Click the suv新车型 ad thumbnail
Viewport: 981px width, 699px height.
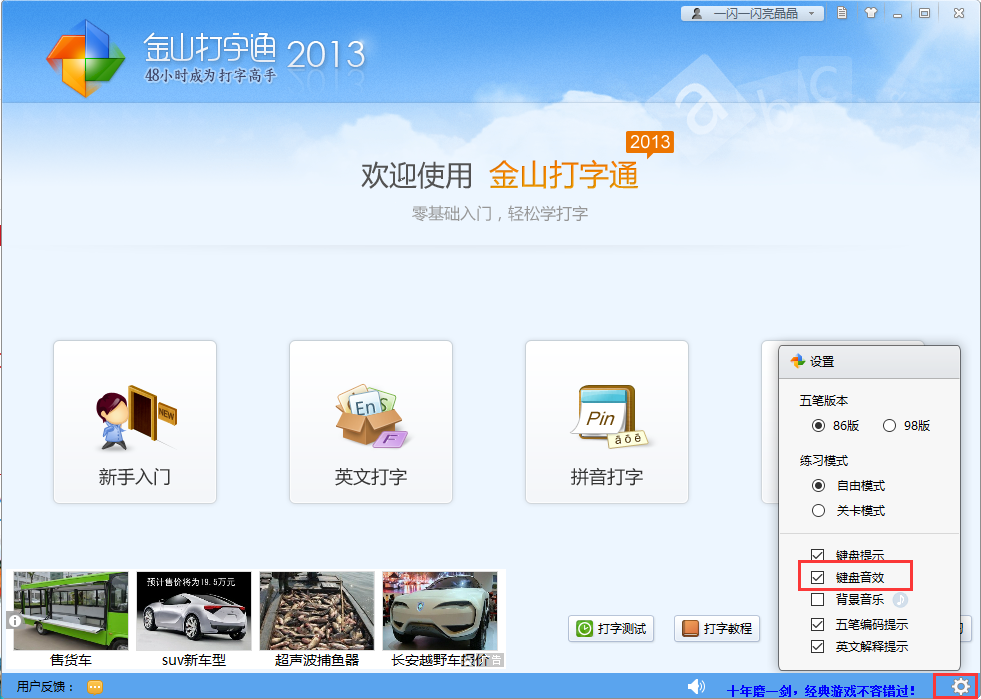[x=194, y=612]
